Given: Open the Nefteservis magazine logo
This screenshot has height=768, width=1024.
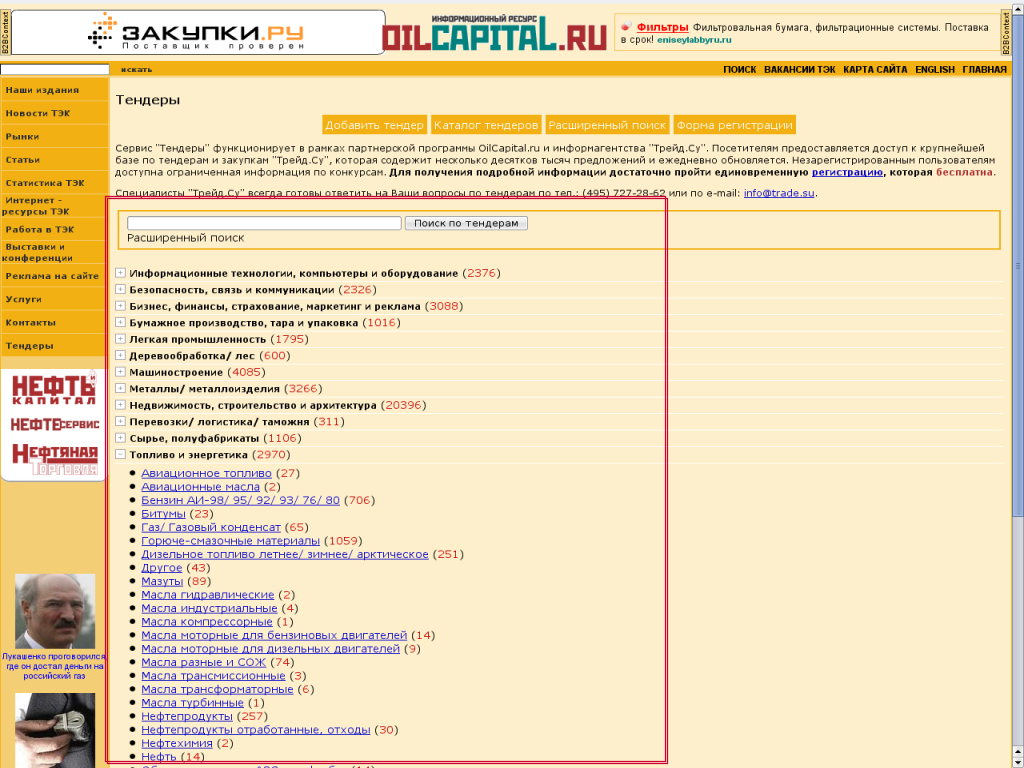Looking at the screenshot, I should (x=54, y=424).
